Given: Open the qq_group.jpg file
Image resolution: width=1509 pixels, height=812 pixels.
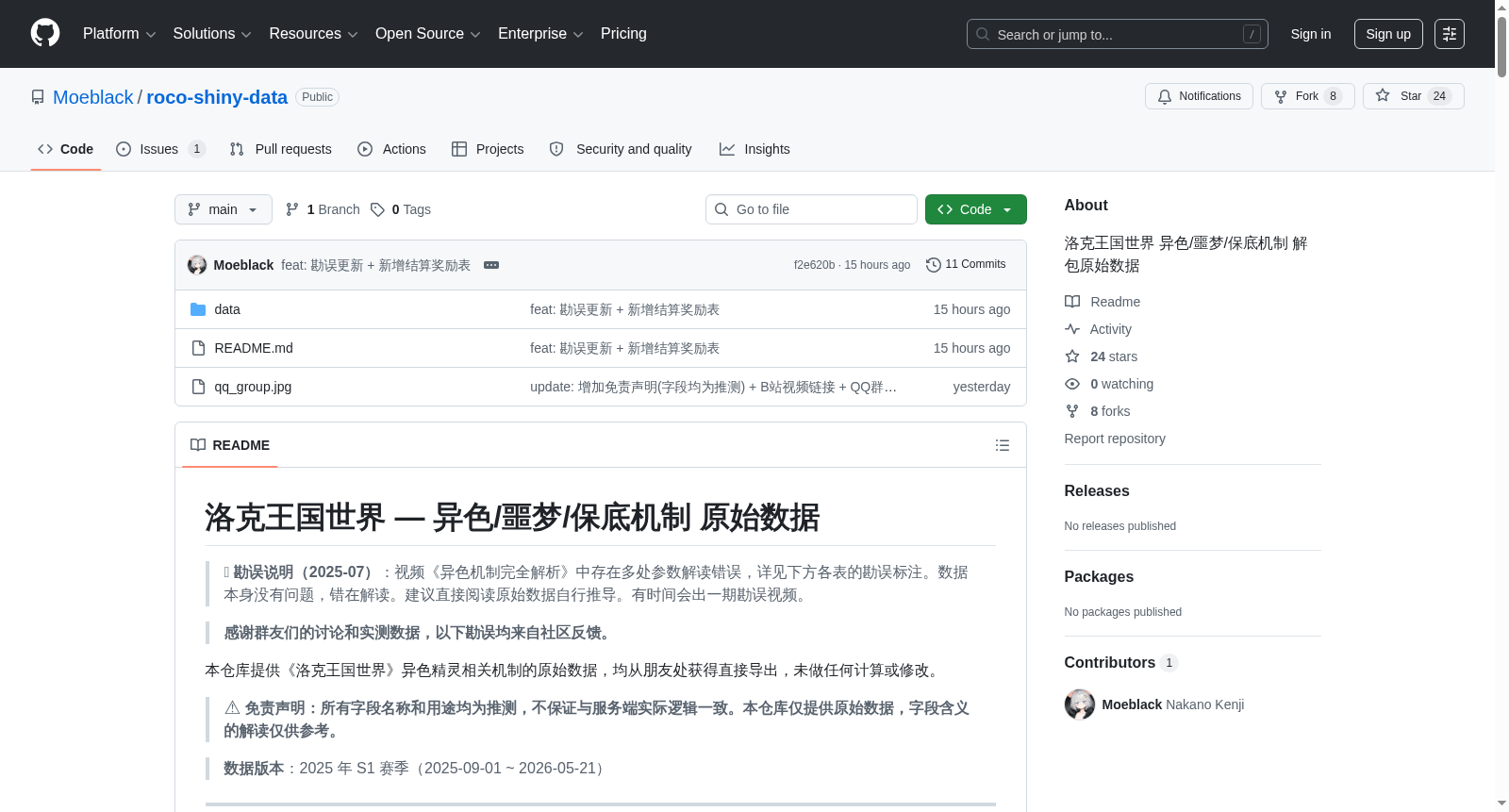Looking at the screenshot, I should coord(253,387).
